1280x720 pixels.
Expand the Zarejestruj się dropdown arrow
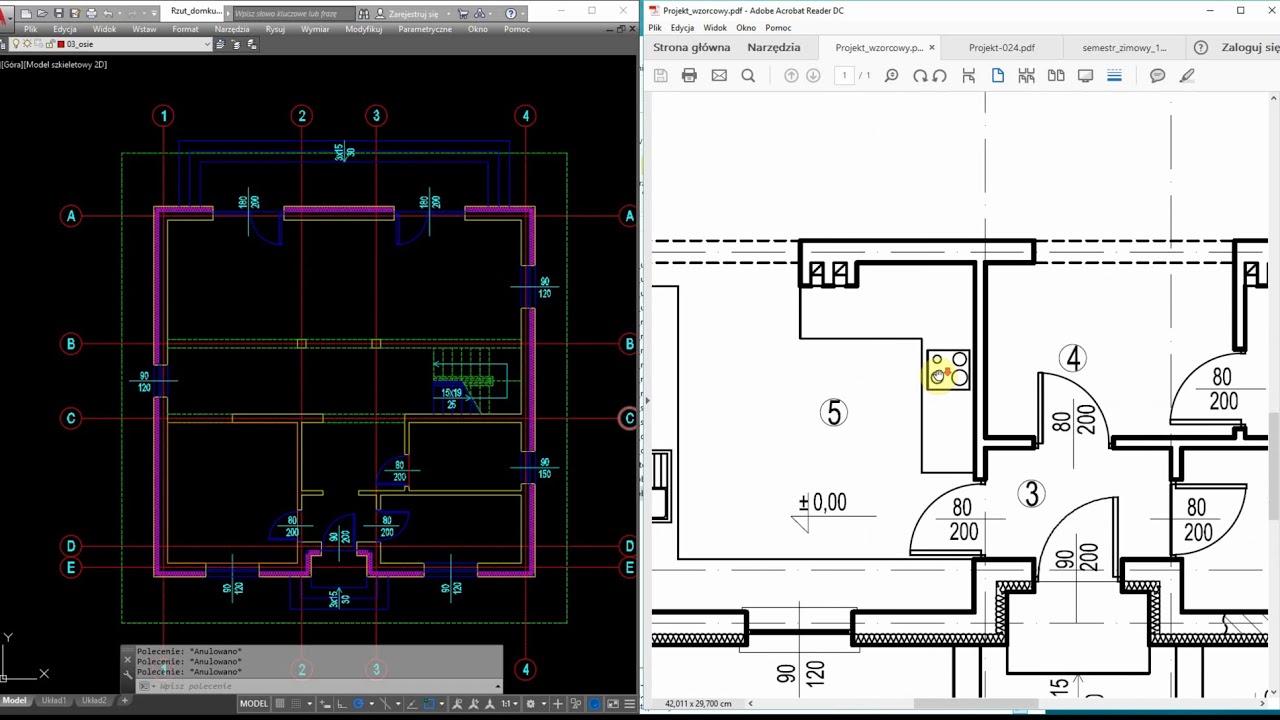click(448, 13)
